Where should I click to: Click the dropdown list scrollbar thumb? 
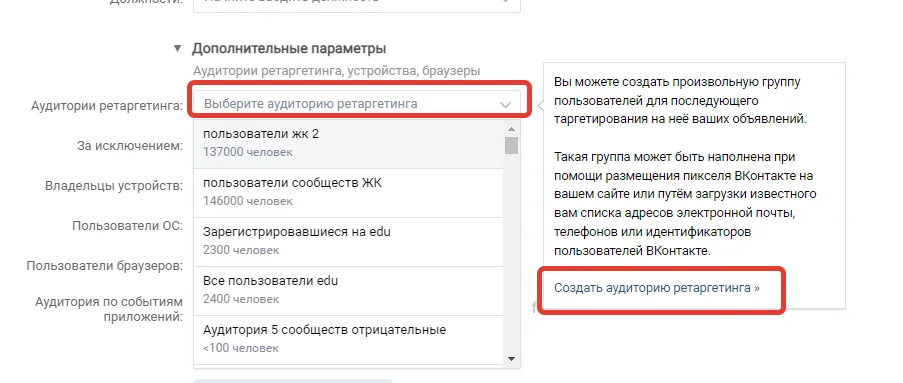coord(511,145)
